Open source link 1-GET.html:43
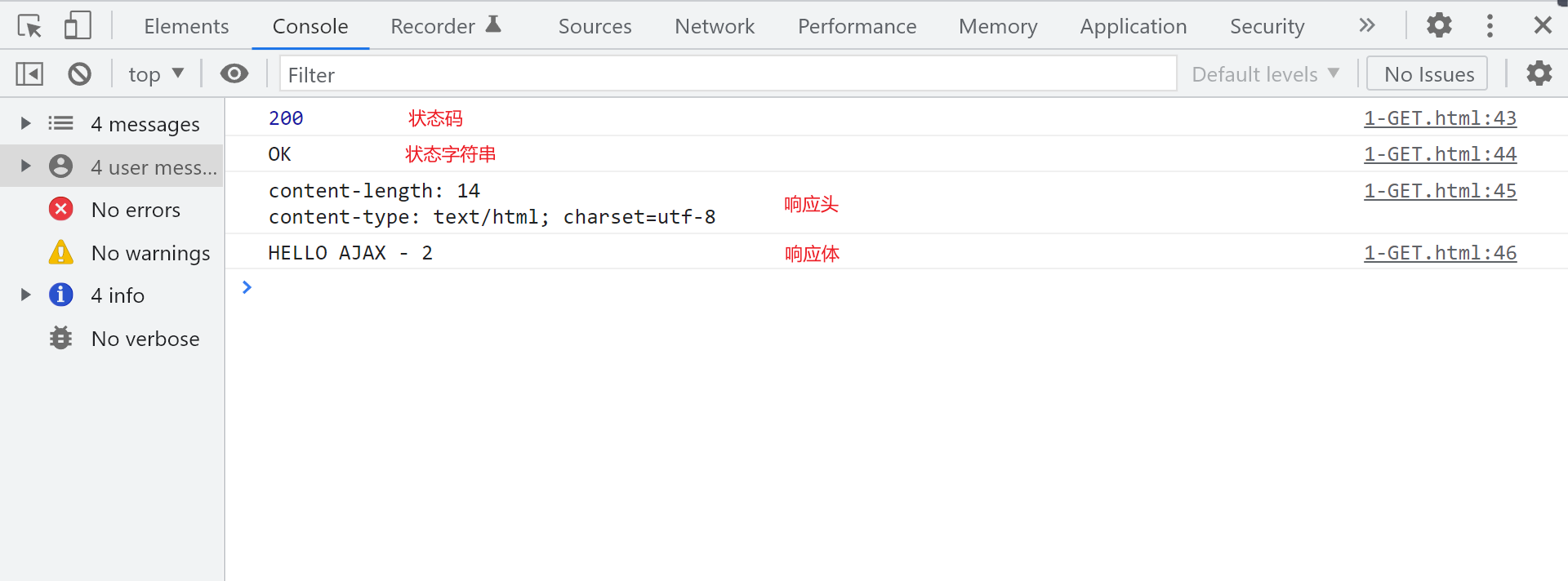This screenshot has height=581, width=1568. point(1440,118)
